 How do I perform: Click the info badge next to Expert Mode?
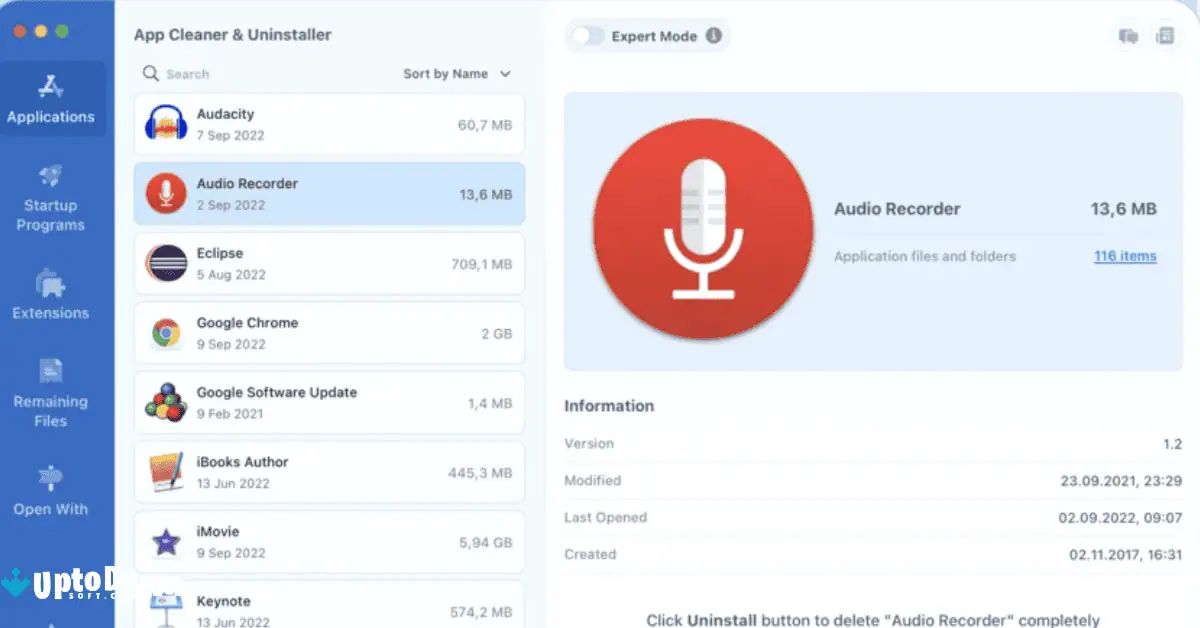click(x=713, y=36)
